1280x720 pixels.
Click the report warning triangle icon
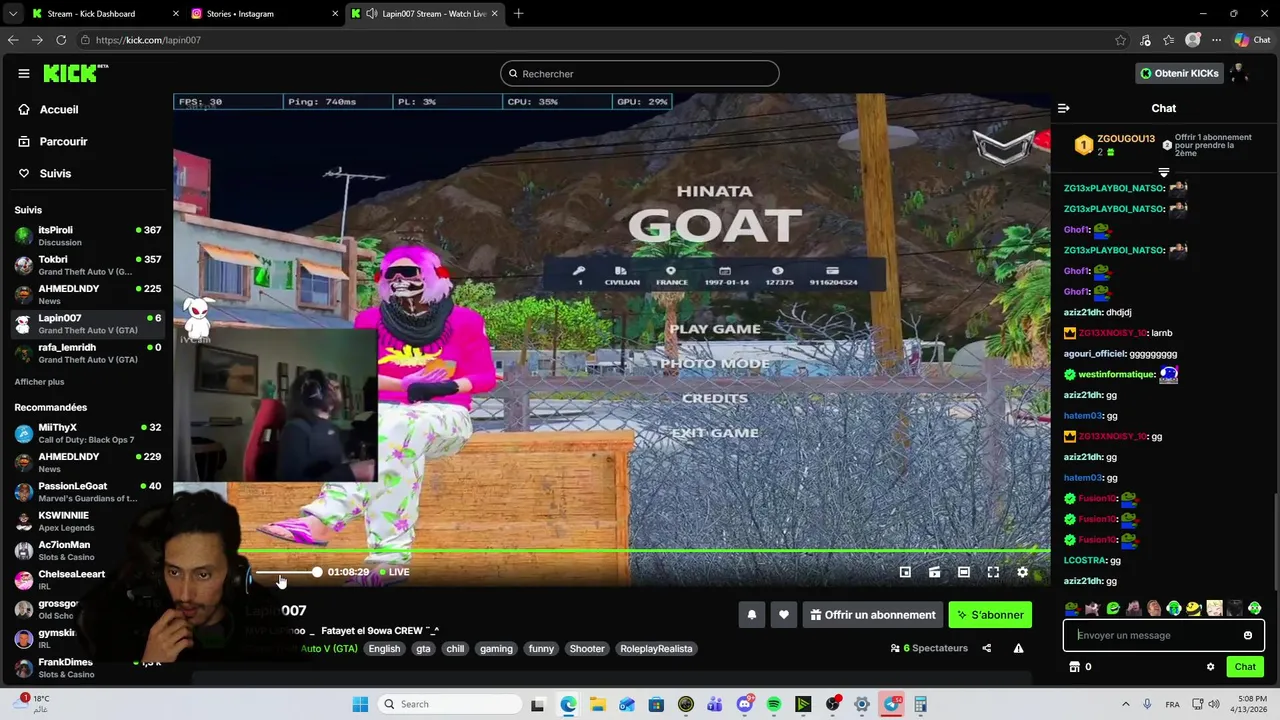(1018, 648)
